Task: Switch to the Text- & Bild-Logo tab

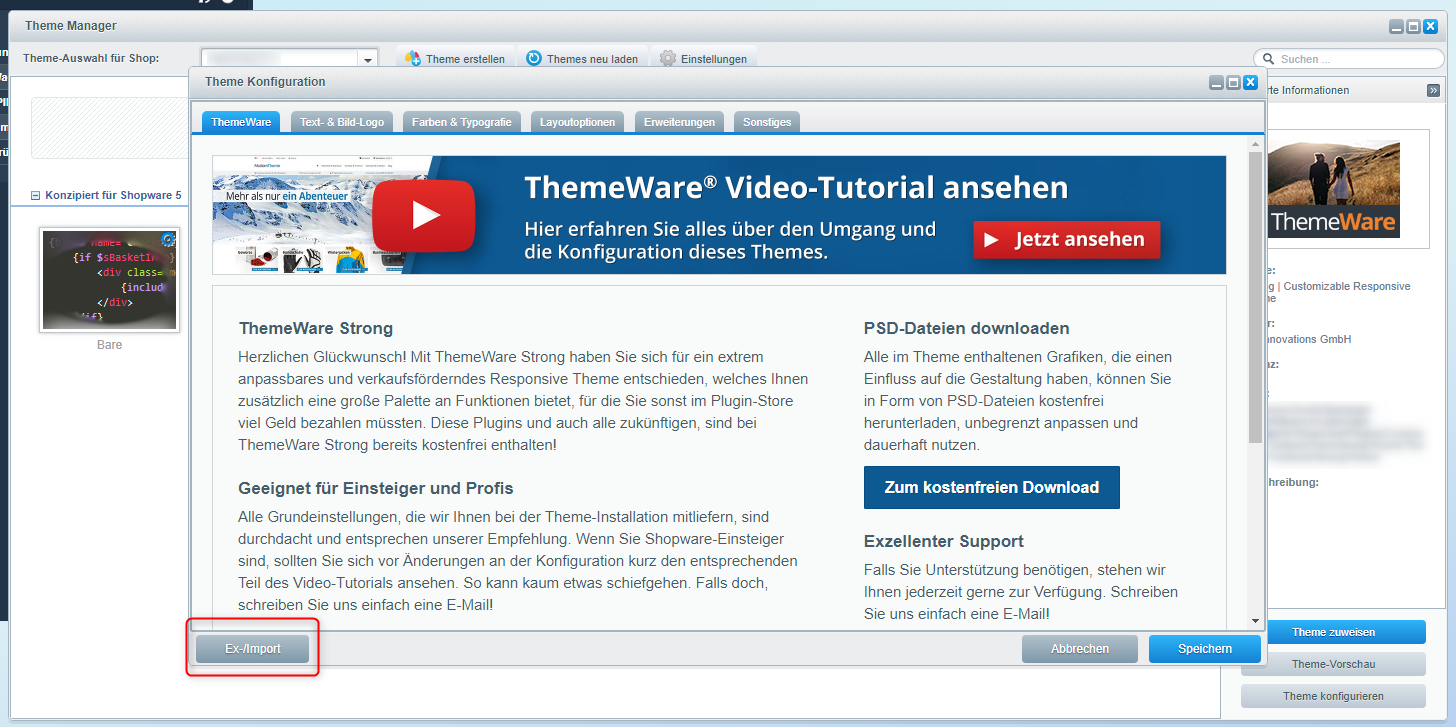Action: pyautogui.click(x=342, y=121)
